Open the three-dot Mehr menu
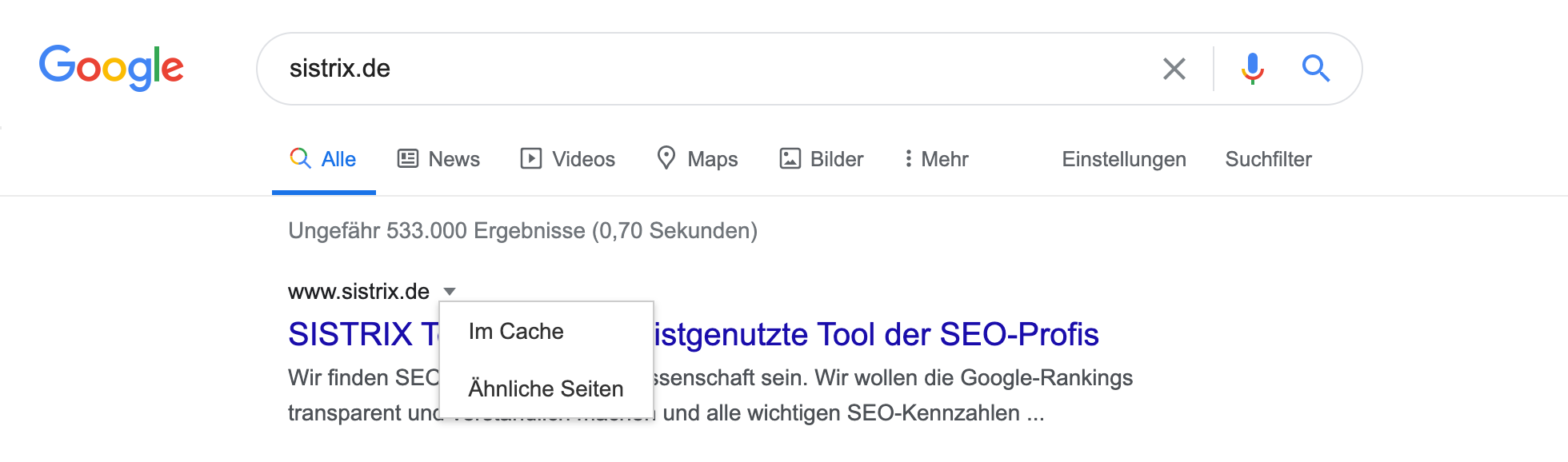Viewport: 1568px width, 462px height. pos(936,159)
